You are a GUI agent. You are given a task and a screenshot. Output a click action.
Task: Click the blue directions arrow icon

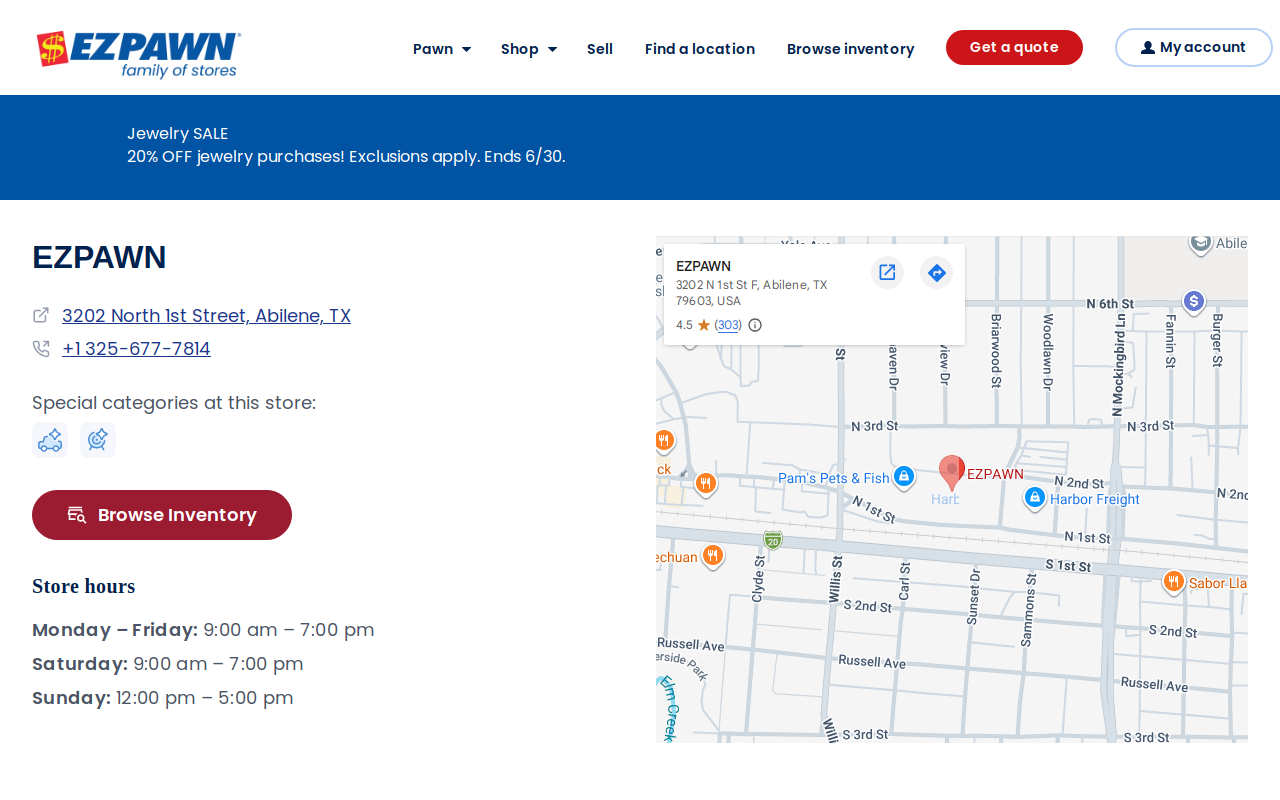point(936,272)
